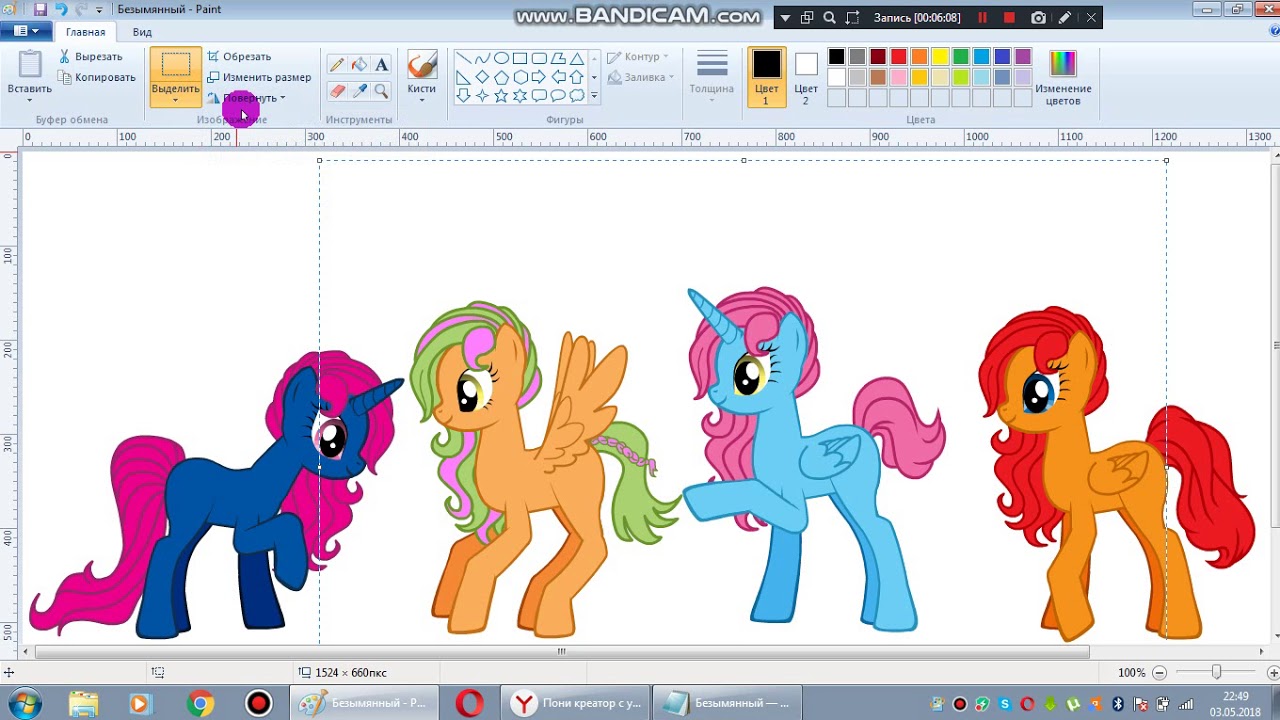The image size is (1280, 720).
Task: Choose the oval shape
Action: click(x=501, y=58)
